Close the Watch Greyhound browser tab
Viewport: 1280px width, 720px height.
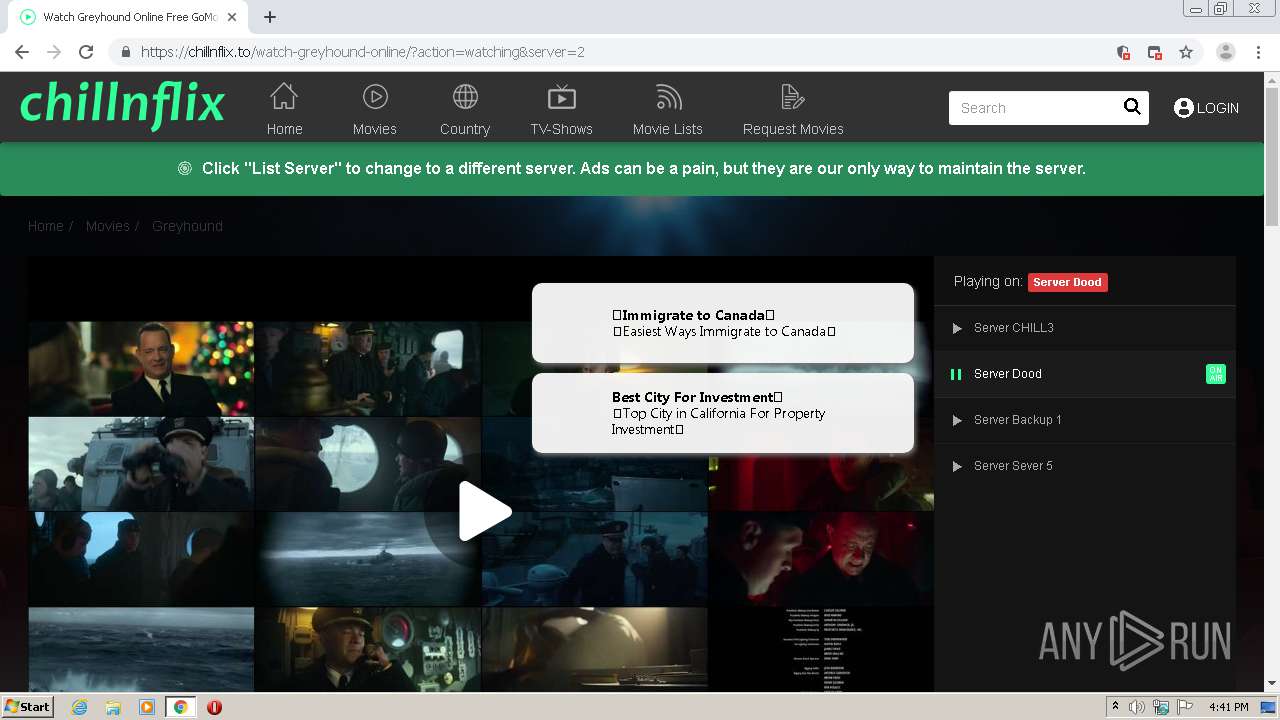232,17
